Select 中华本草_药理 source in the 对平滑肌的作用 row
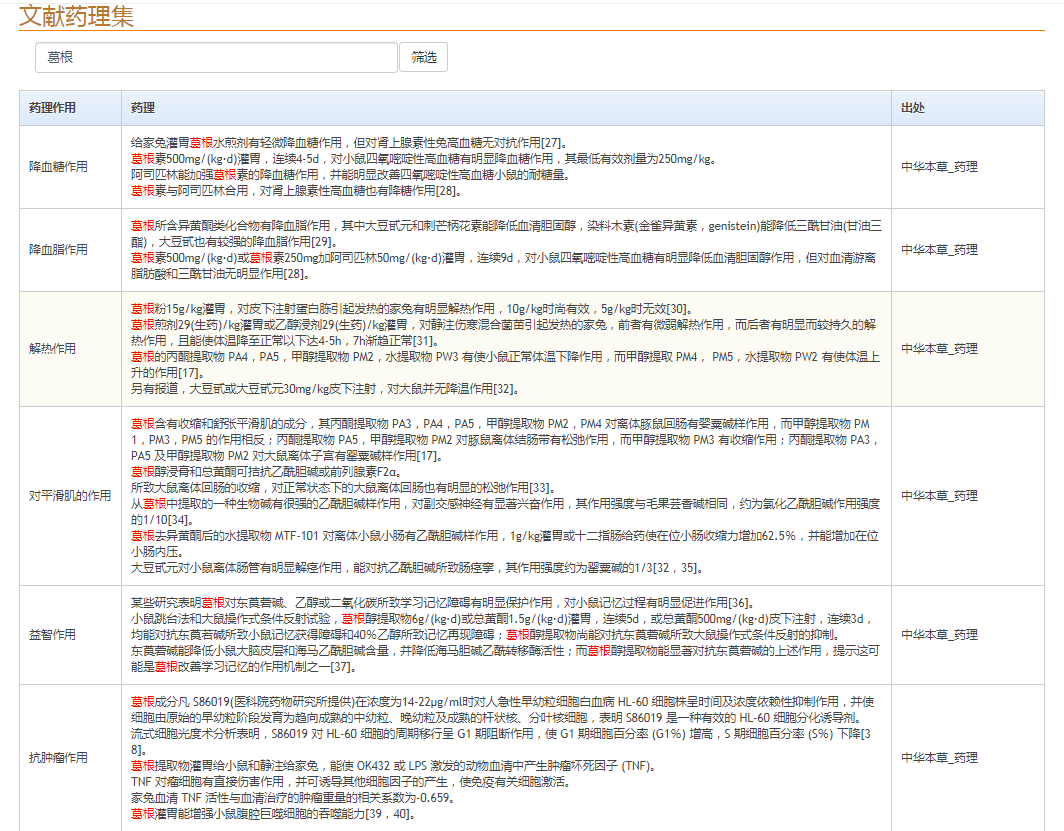The image size is (1064, 831). pos(939,496)
